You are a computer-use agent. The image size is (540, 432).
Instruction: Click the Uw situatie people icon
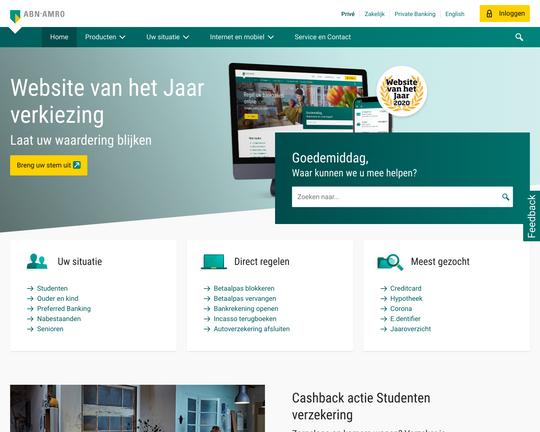pos(37,262)
